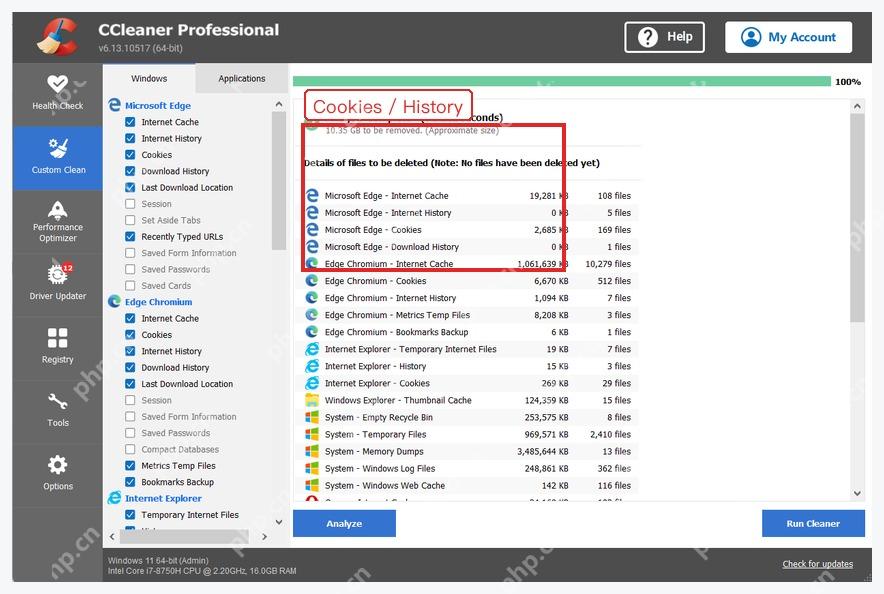Image resolution: width=884 pixels, height=594 pixels.
Task: Click the Edge Chromium icon in the tree
Action: [x=114, y=302]
